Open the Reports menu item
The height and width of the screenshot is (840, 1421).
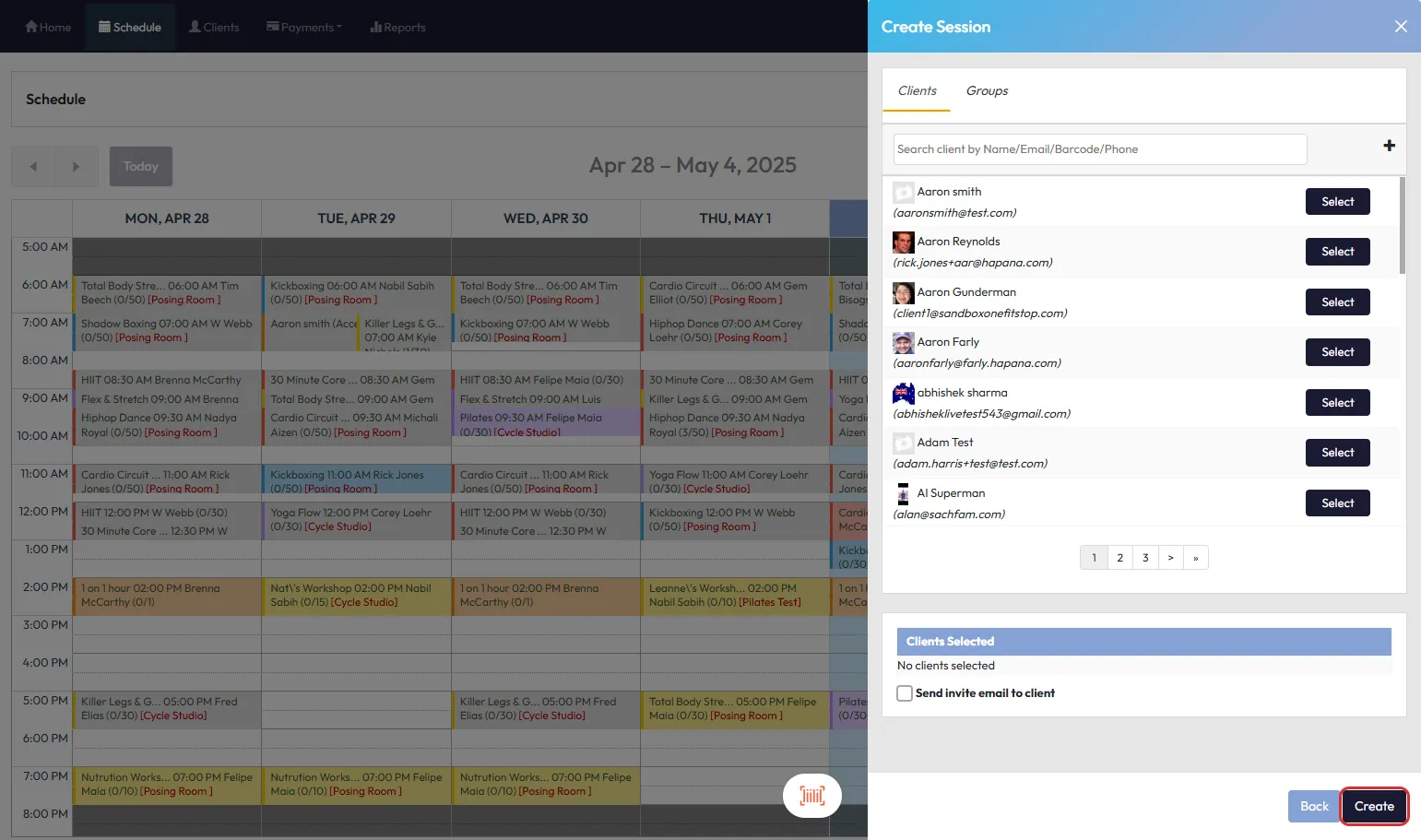coord(397,28)
